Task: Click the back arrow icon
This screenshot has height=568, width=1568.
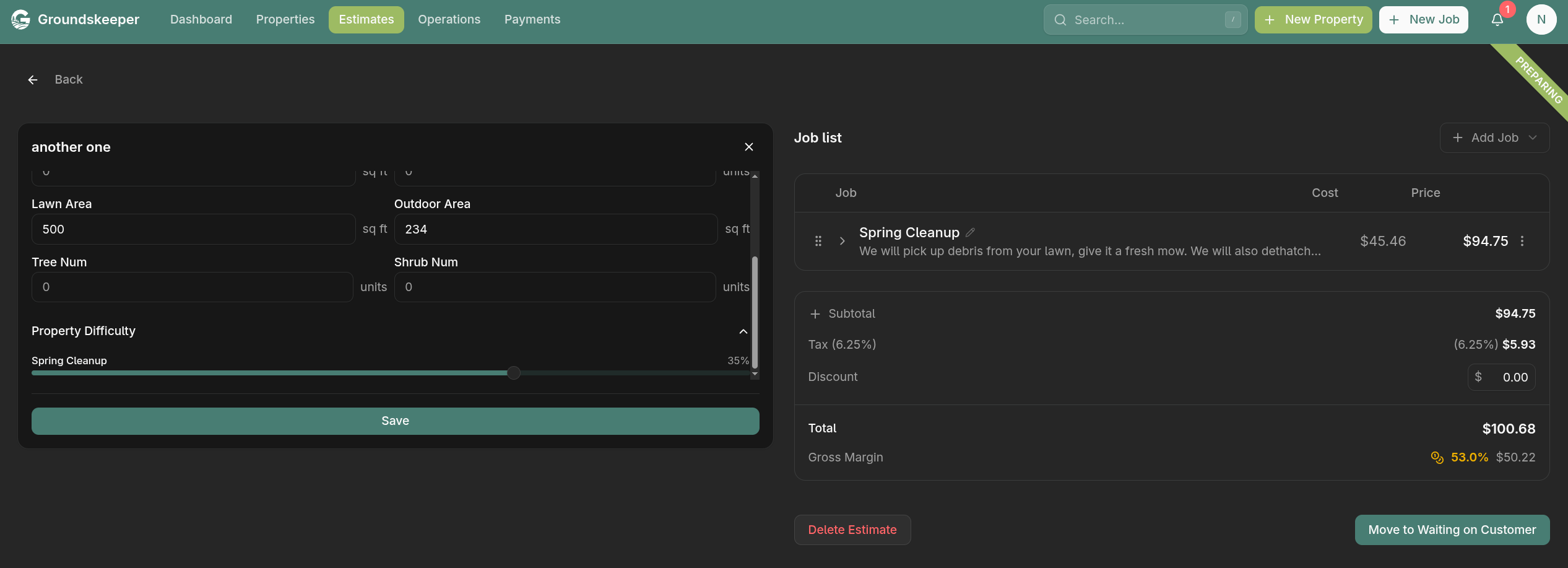Action: [x=33, y=80]
